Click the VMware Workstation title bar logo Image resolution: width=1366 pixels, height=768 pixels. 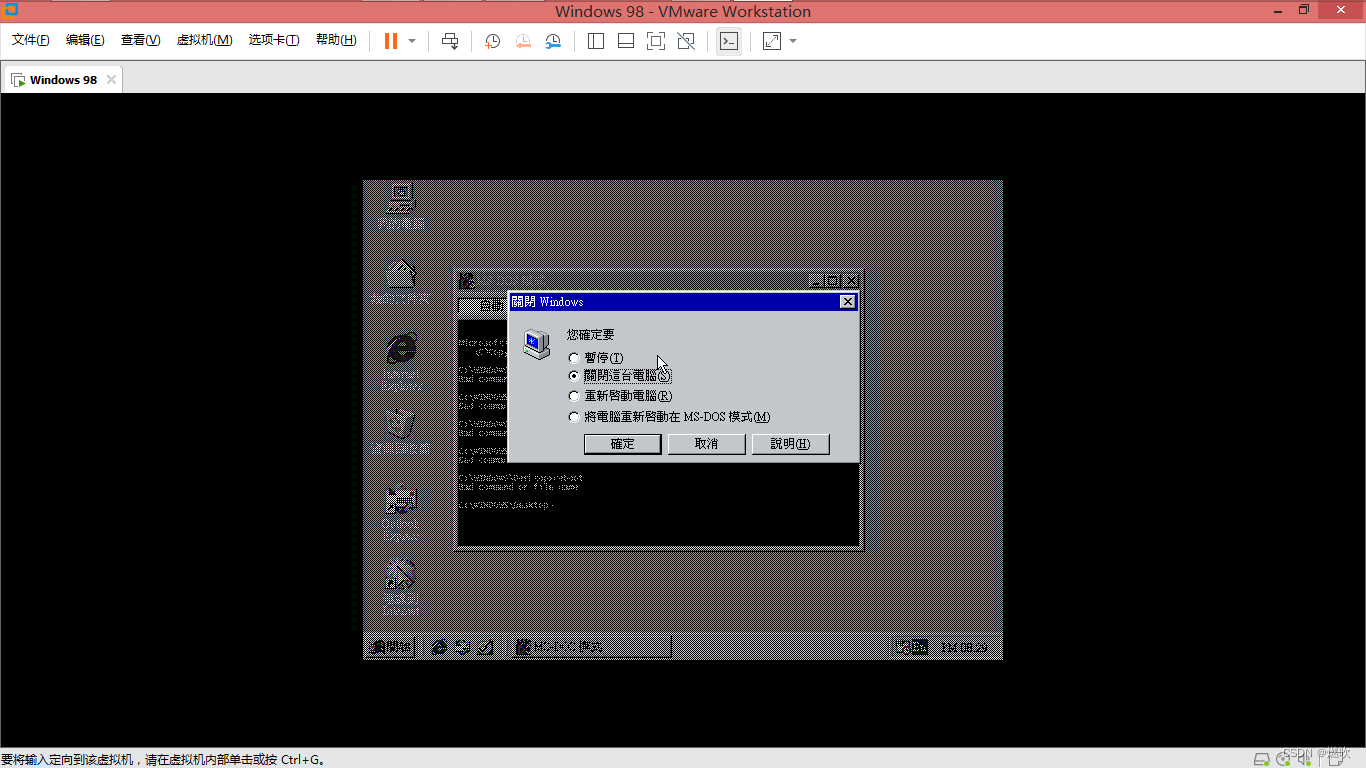pos(11,10)
